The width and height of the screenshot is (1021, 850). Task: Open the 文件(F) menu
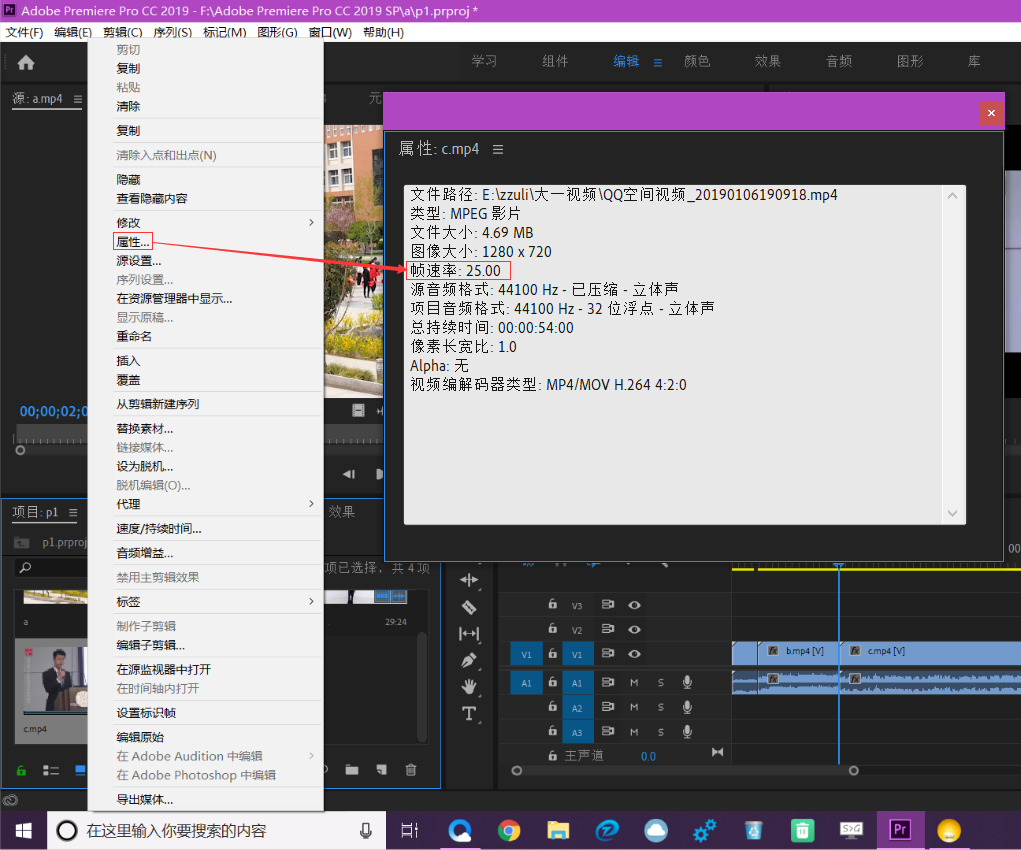coord(24,33)
